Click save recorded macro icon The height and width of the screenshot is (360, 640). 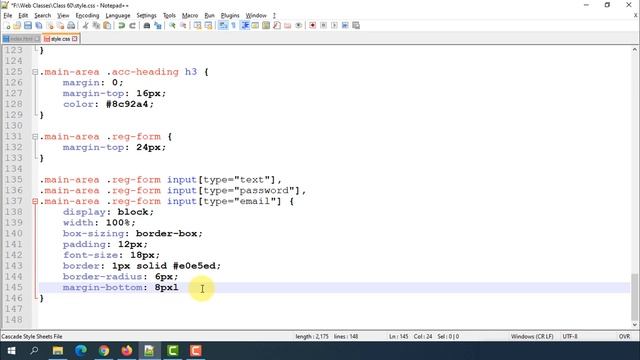pyautogui.click(x=356, y=26)
